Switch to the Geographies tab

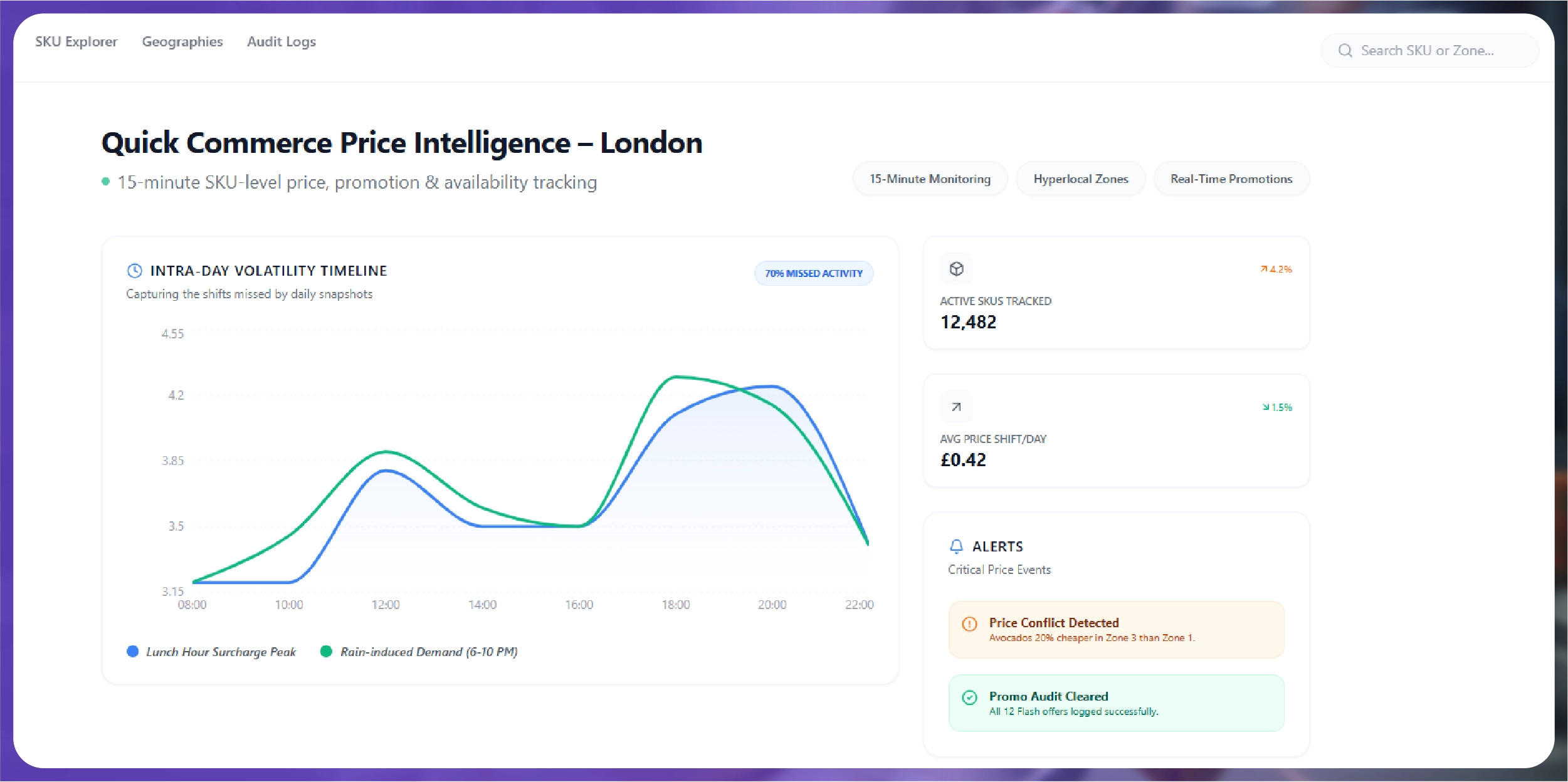coord(182,42)
